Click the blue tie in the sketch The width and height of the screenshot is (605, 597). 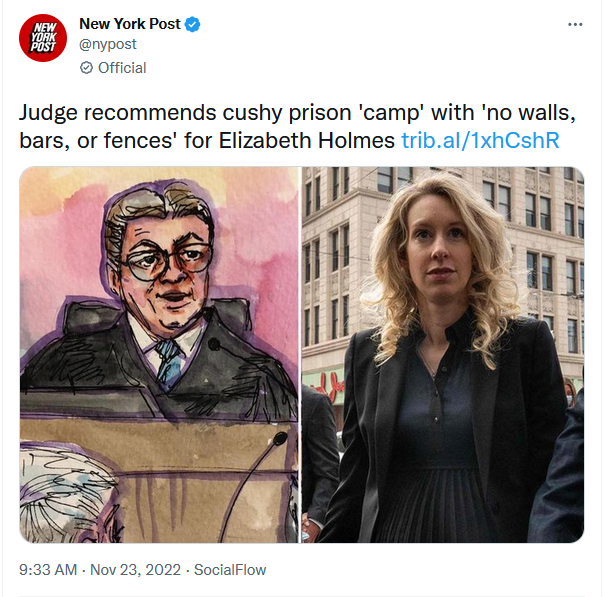[169, 362]
